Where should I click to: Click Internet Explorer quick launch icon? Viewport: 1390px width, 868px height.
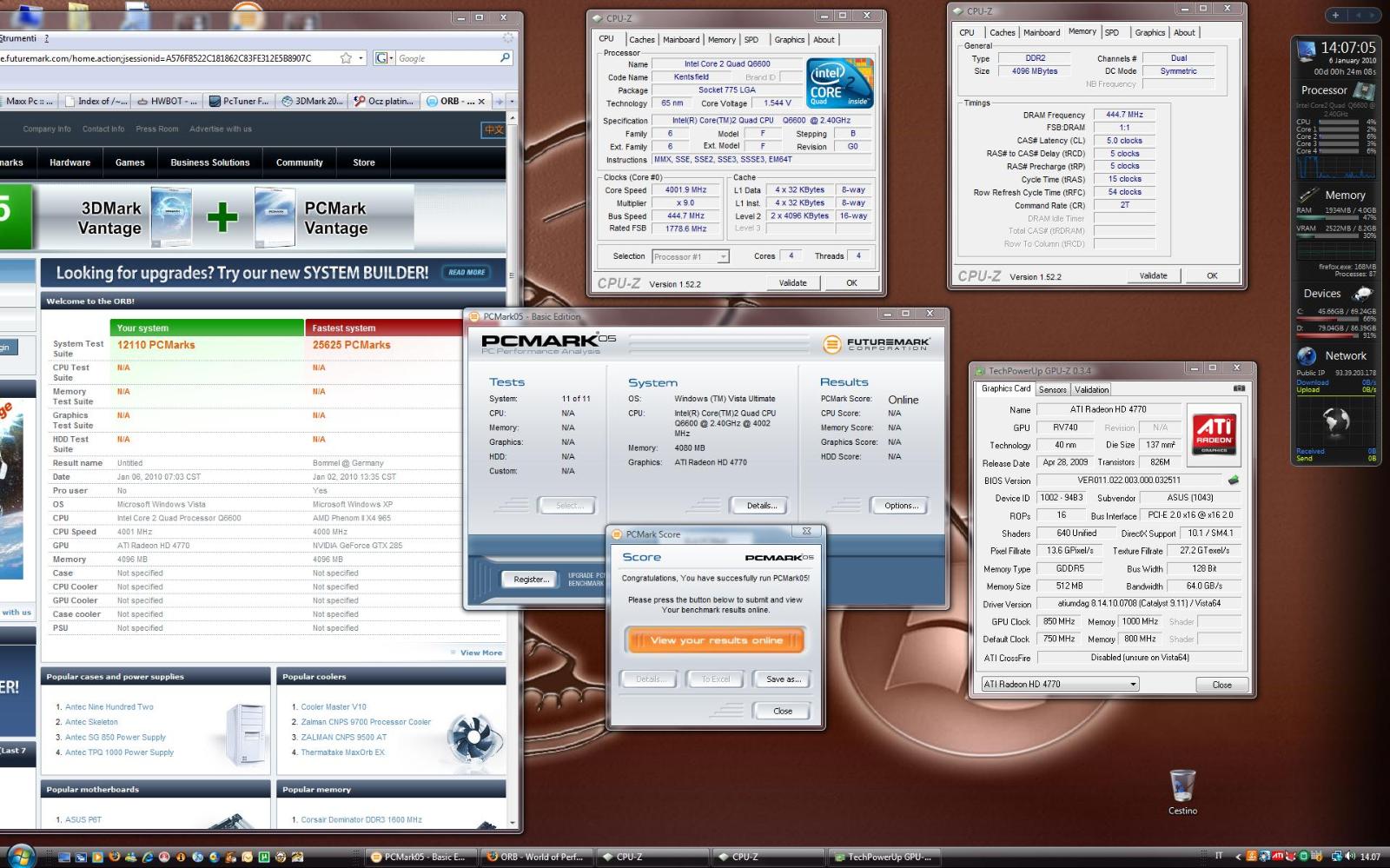point(147,857)
